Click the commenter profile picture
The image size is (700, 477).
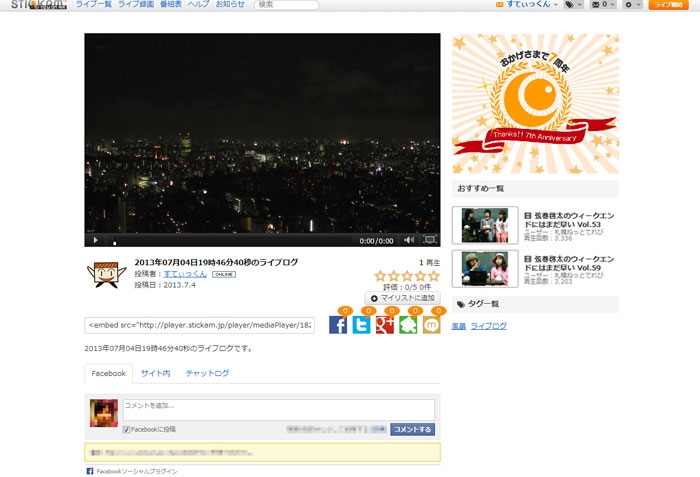point(104,413)
